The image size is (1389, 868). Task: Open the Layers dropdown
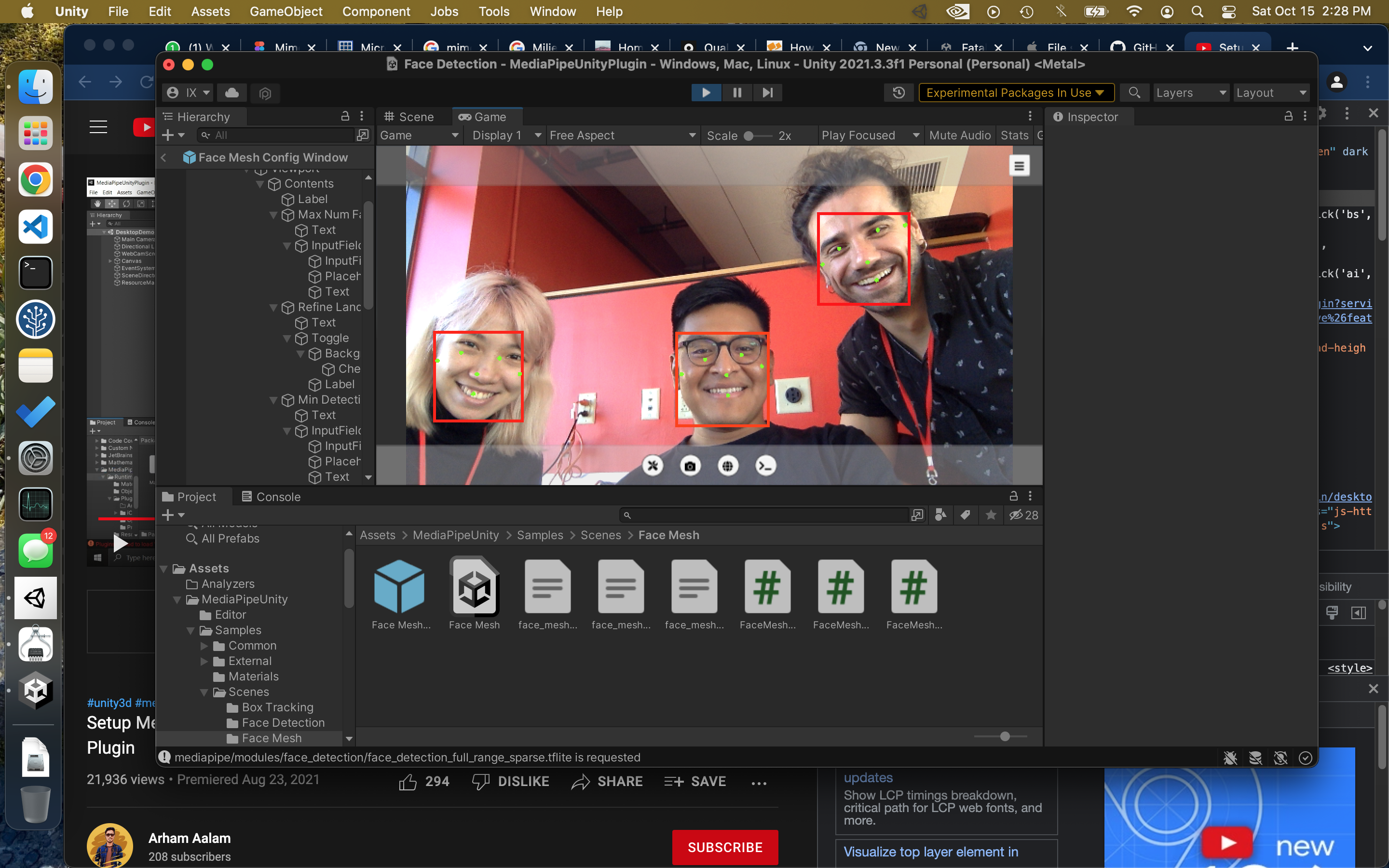tap(1190, 93)
